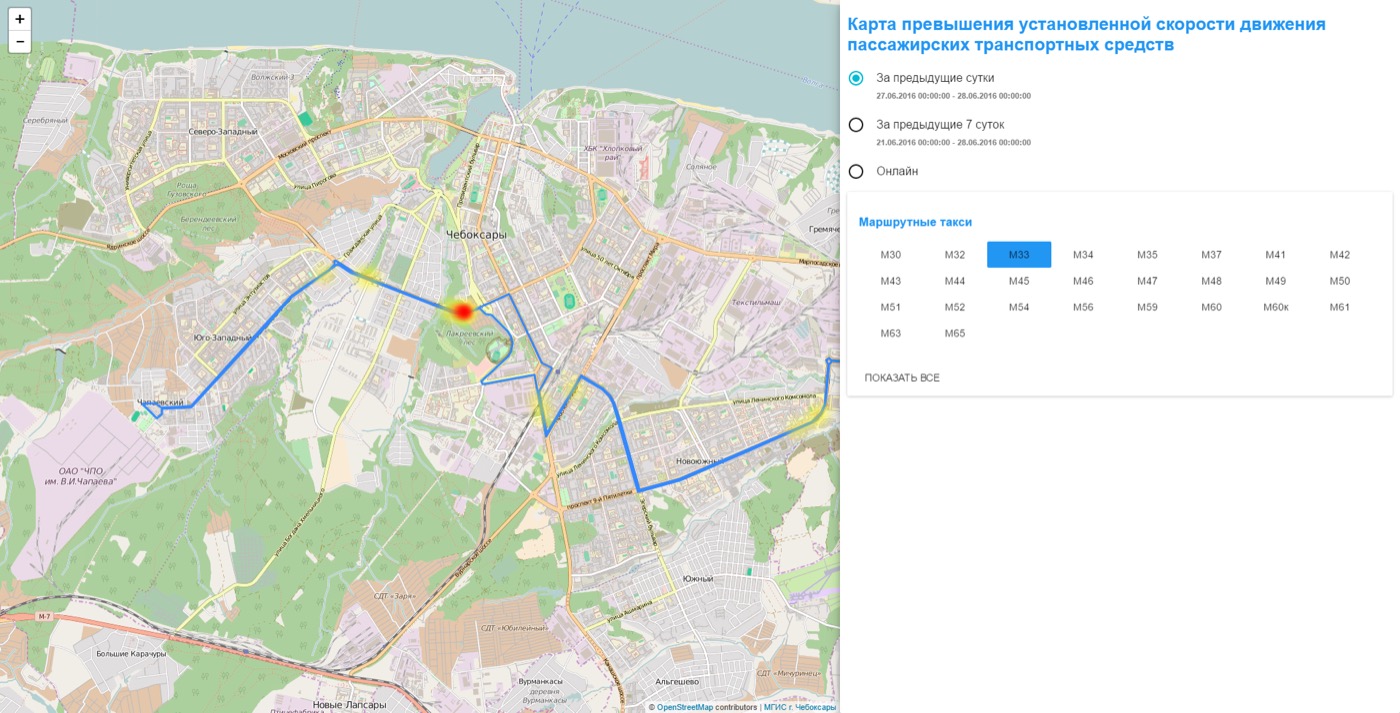Viewport: 1400px width, 713px height.
Task: Show route M46
Action: pos(1083,281)
